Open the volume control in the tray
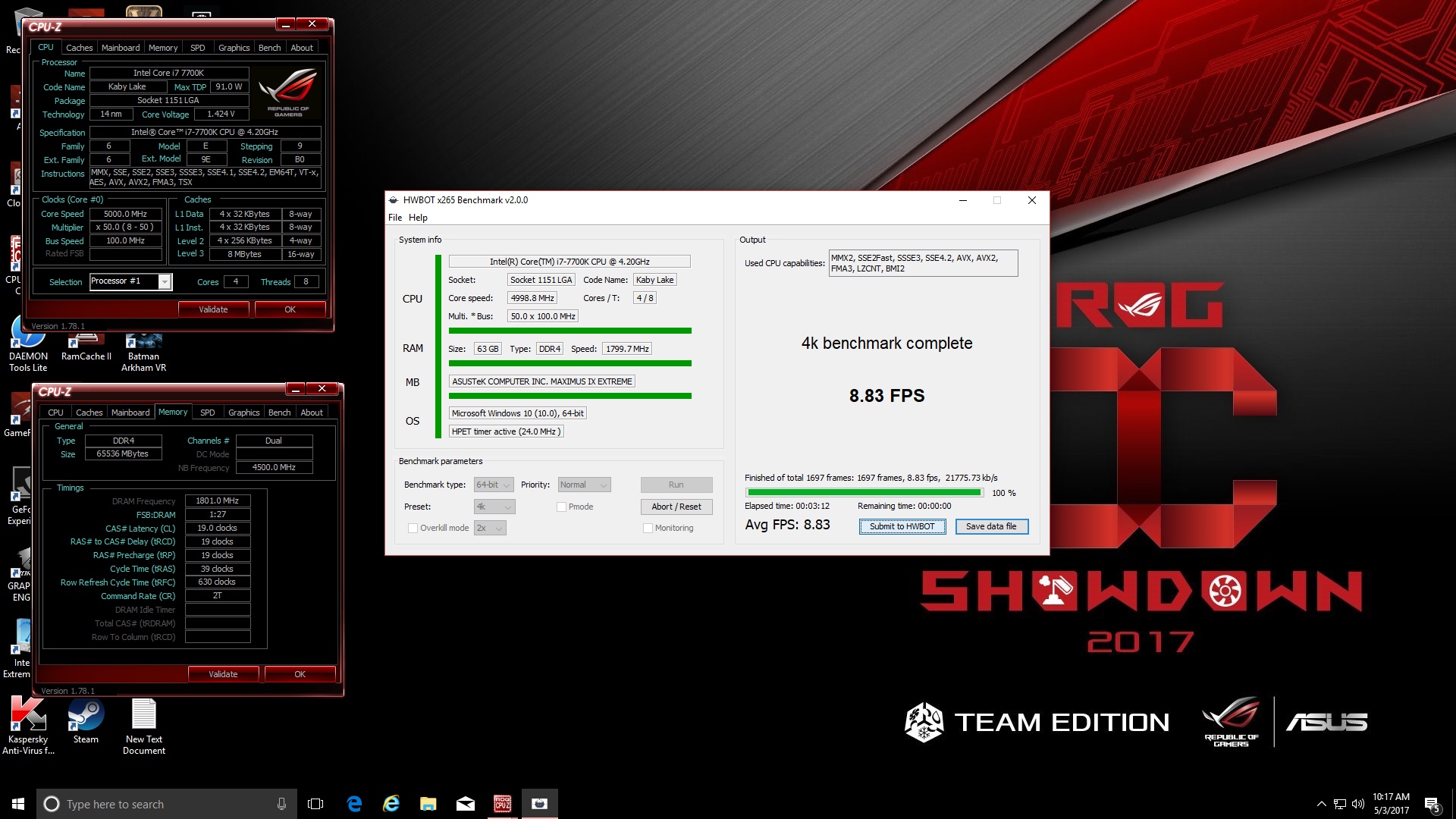Screen dimensions: 1456x819 click(x=1357, y=804)
